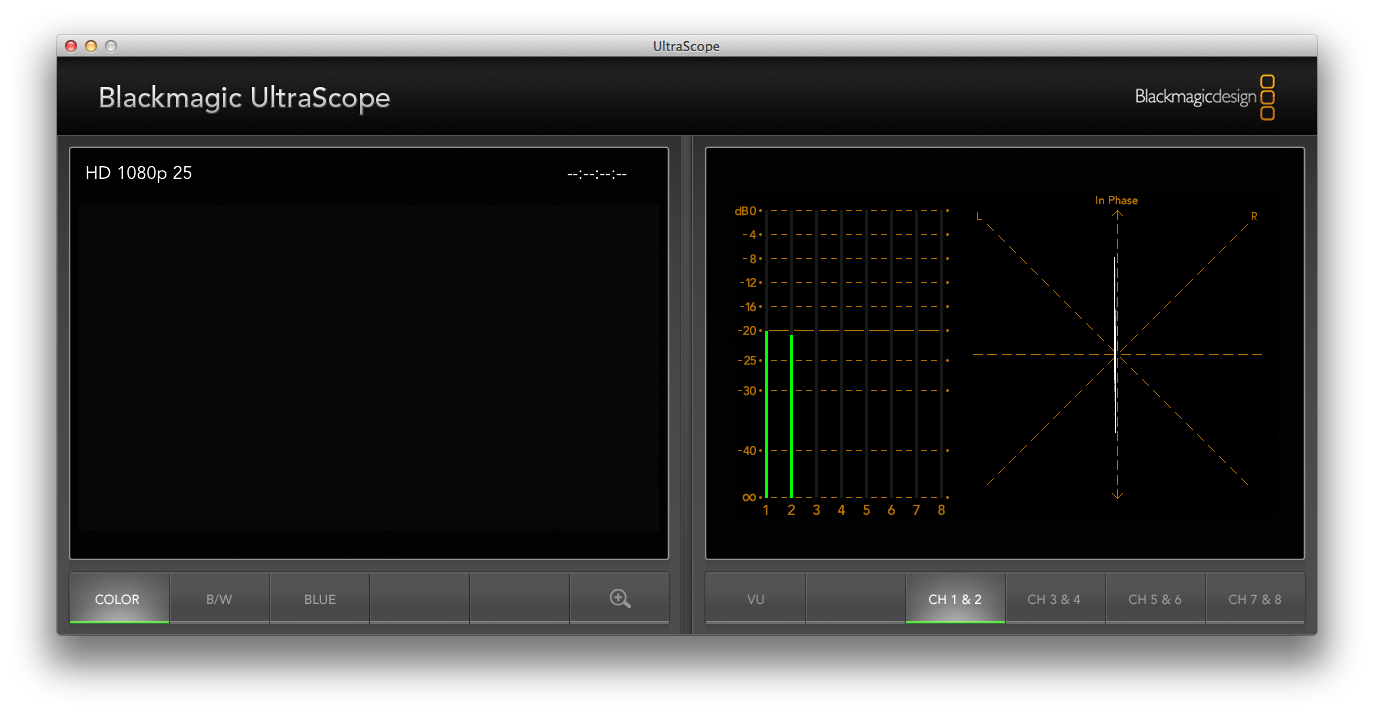Click the Blackmagicdesign logo
The width and height of the screenshot is (1374, 714).
point(1205,97)
